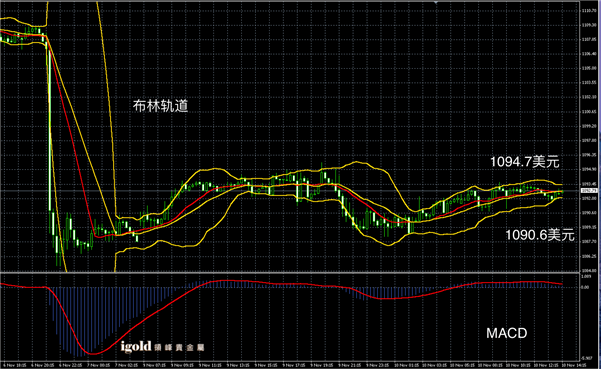Click the 布林轨道 chart annotation label

(161, 106)
